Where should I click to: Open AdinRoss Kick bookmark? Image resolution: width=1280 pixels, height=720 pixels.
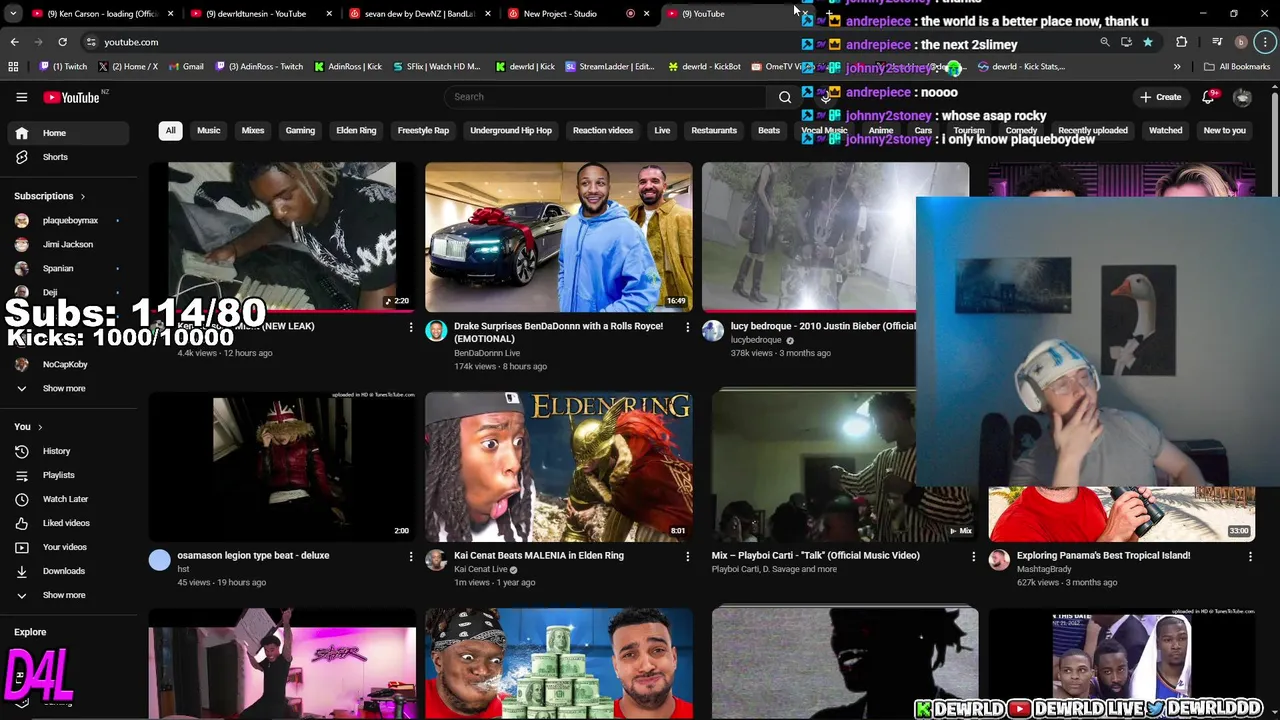(348, 67)
